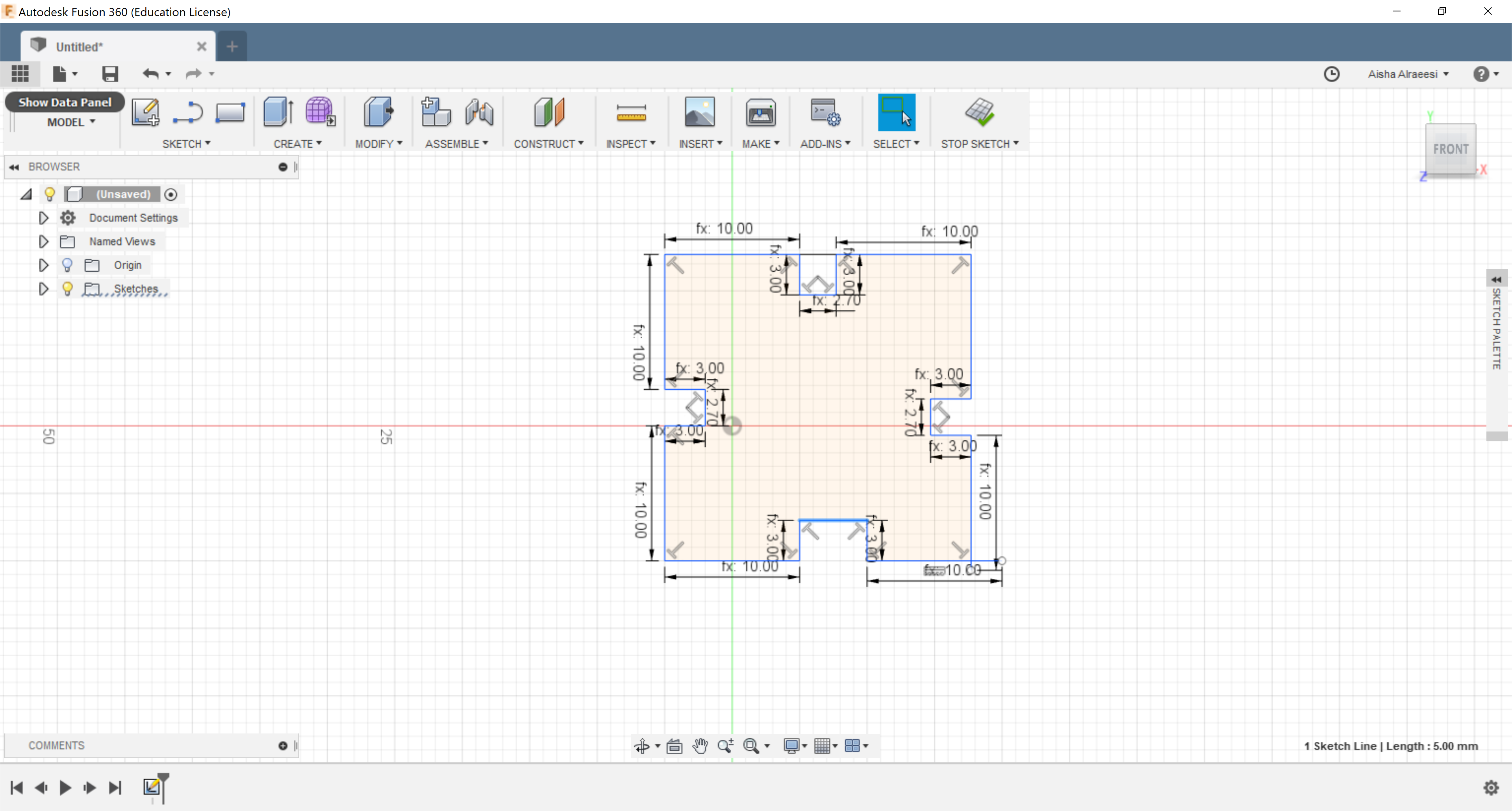Click the Show Data Panel button
Viewport: 1512px width, 811px height.
pyautogui.click(x=65, y=102)
